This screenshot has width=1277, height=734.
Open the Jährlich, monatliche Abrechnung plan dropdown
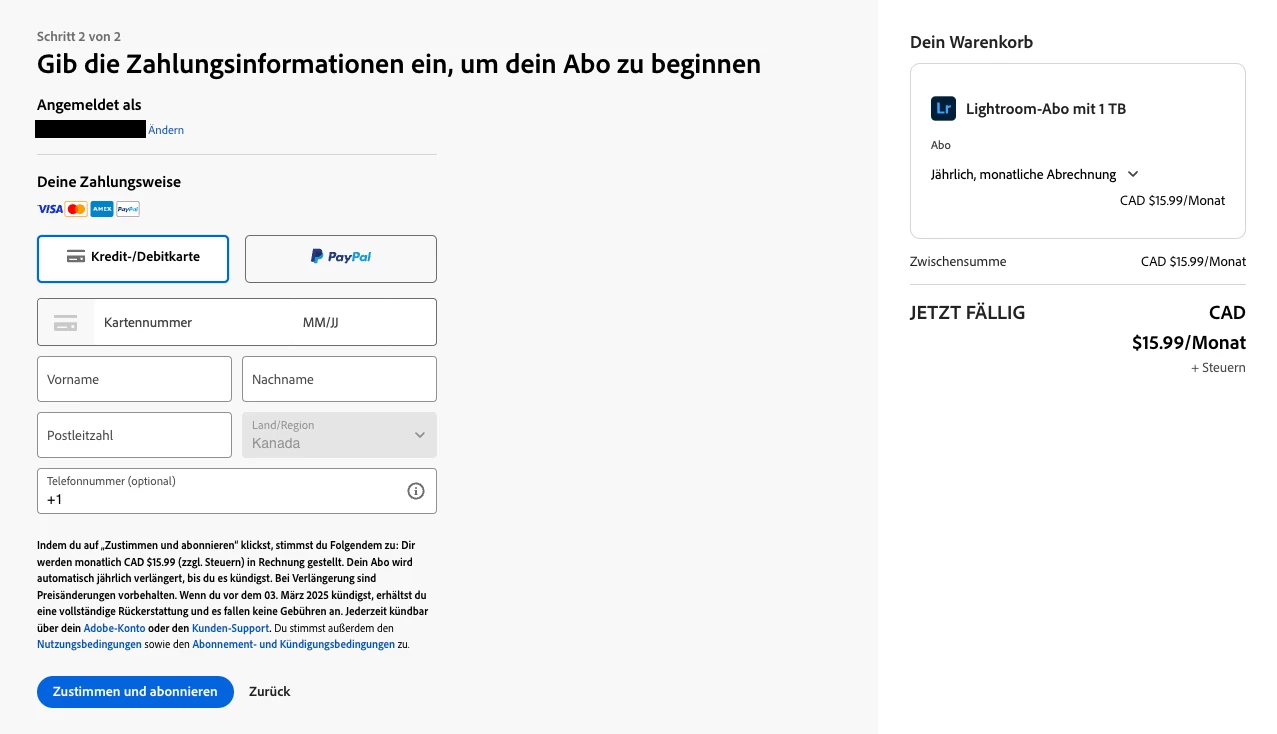click(1035, 174)
